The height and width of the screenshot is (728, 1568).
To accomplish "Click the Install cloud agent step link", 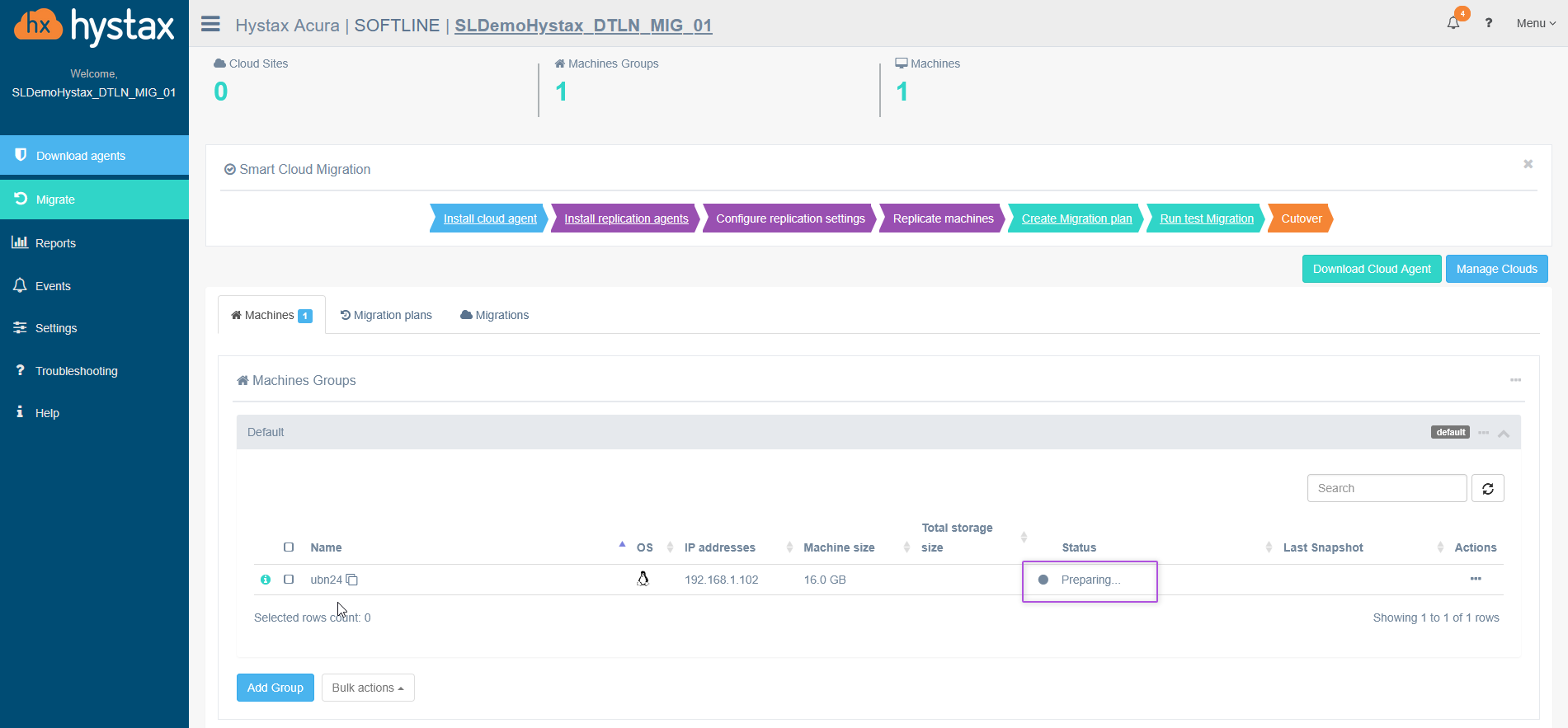I will (490, 218).
